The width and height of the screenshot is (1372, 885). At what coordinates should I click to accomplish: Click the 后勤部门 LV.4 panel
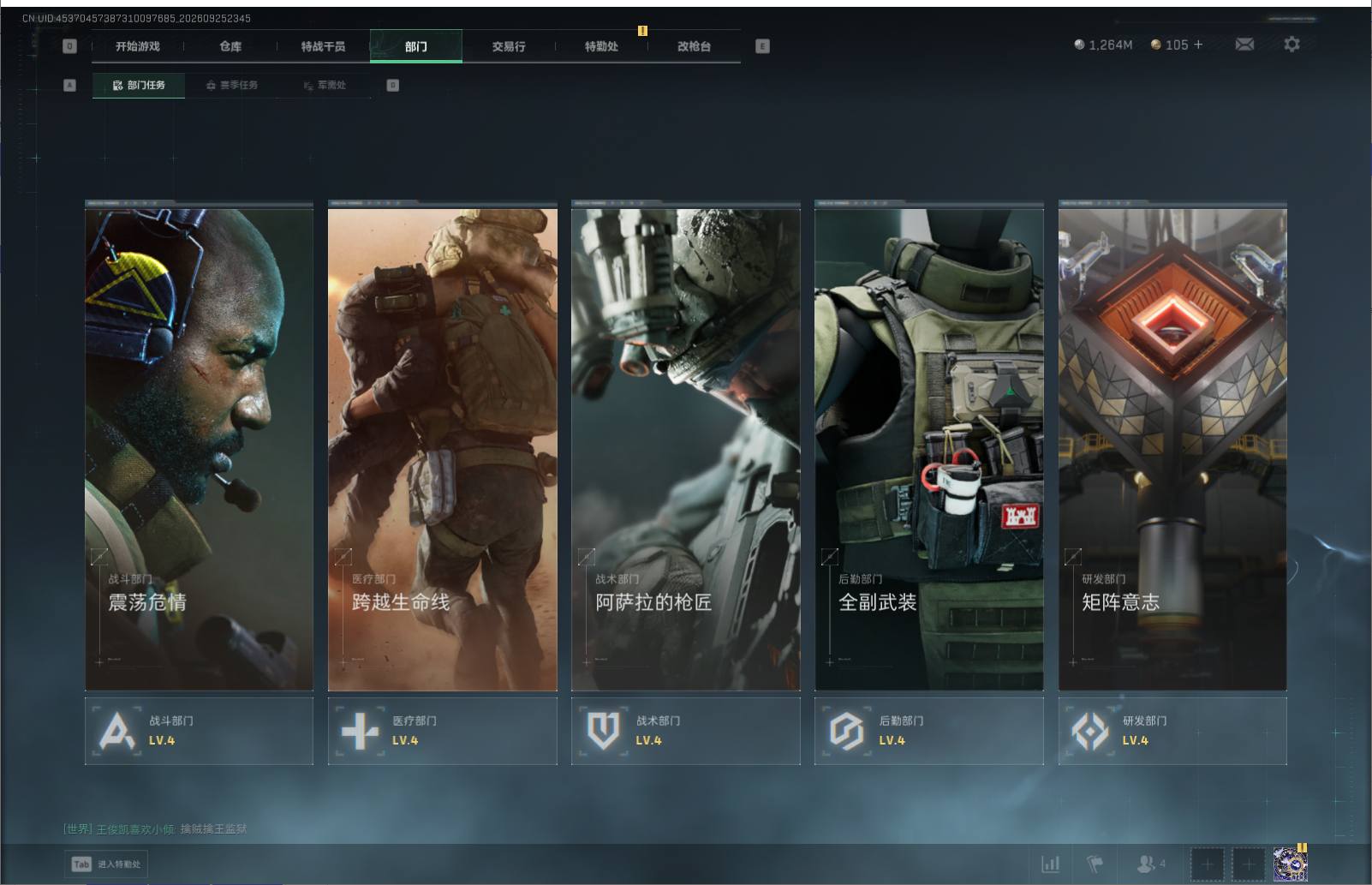click(x=929, y=731)
